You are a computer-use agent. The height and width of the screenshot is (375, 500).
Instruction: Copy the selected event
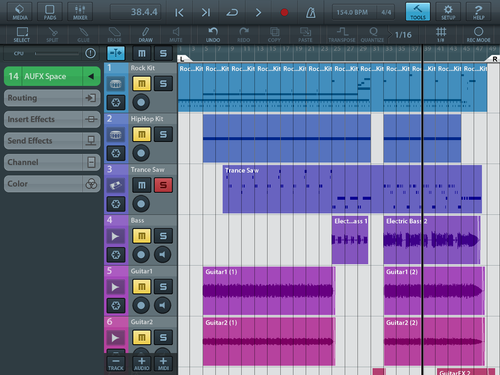click(274, 35)
